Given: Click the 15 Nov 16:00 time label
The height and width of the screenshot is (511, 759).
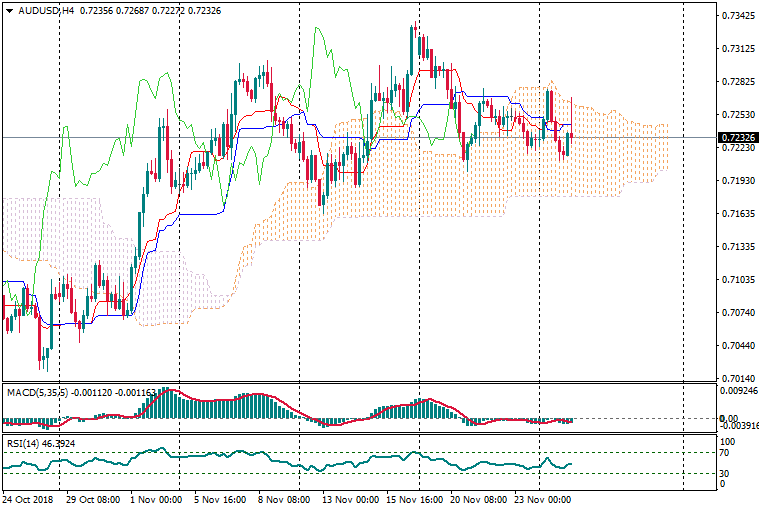Looking at the screenshot, I should (412, 498).
